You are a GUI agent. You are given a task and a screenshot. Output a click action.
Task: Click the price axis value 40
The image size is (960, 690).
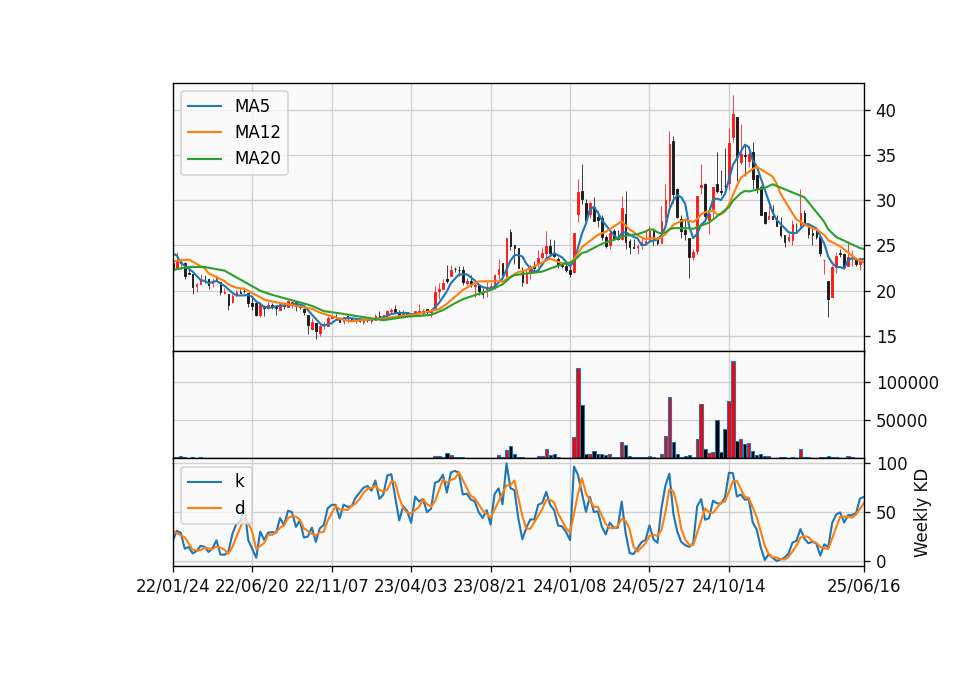pos(886,111)
